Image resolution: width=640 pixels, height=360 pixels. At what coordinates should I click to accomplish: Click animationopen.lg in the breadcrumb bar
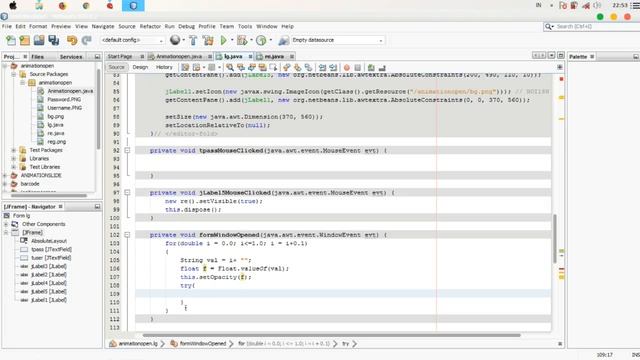(x=138, y=344)
